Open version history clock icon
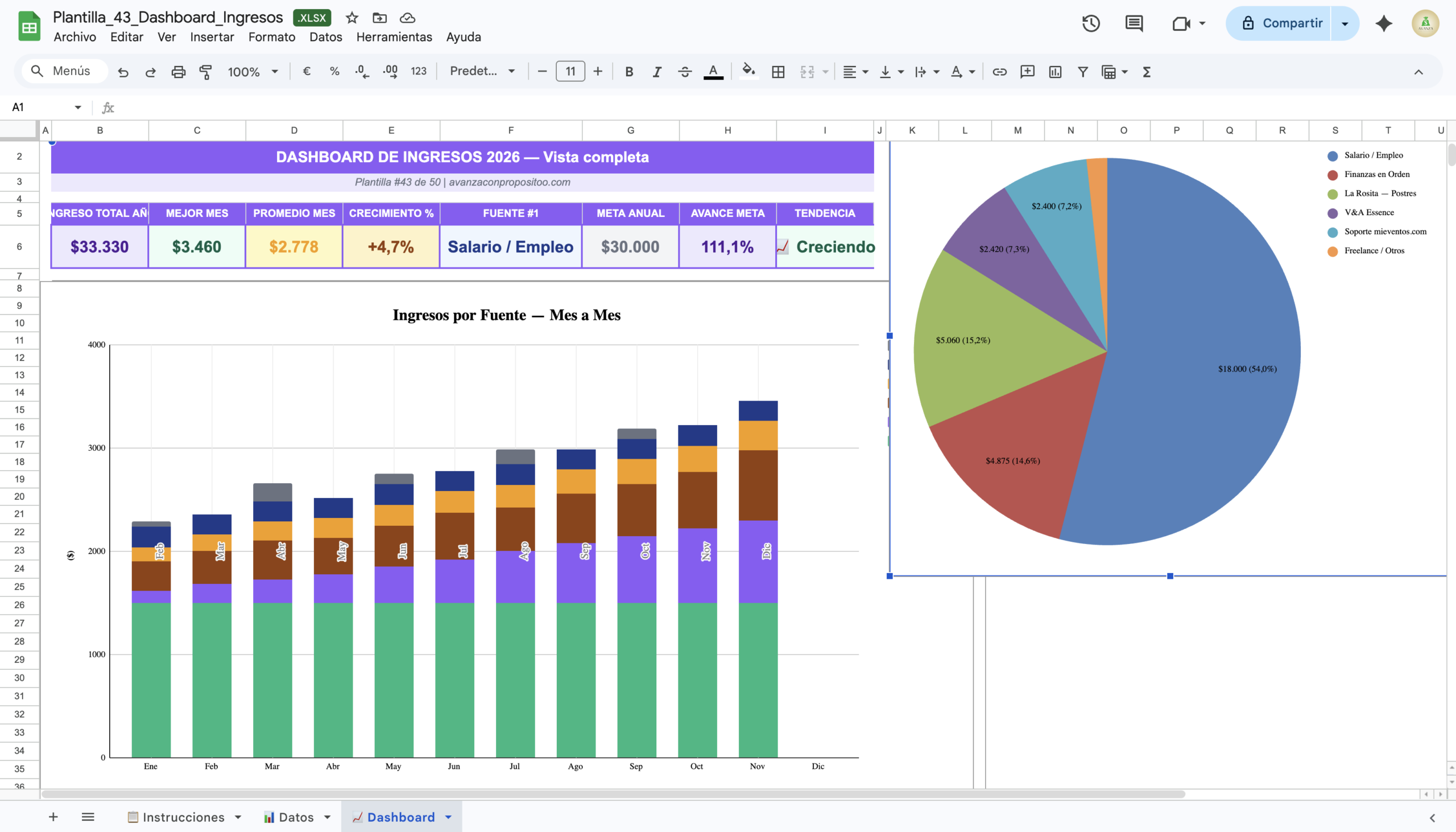 tap(1090, 23)
